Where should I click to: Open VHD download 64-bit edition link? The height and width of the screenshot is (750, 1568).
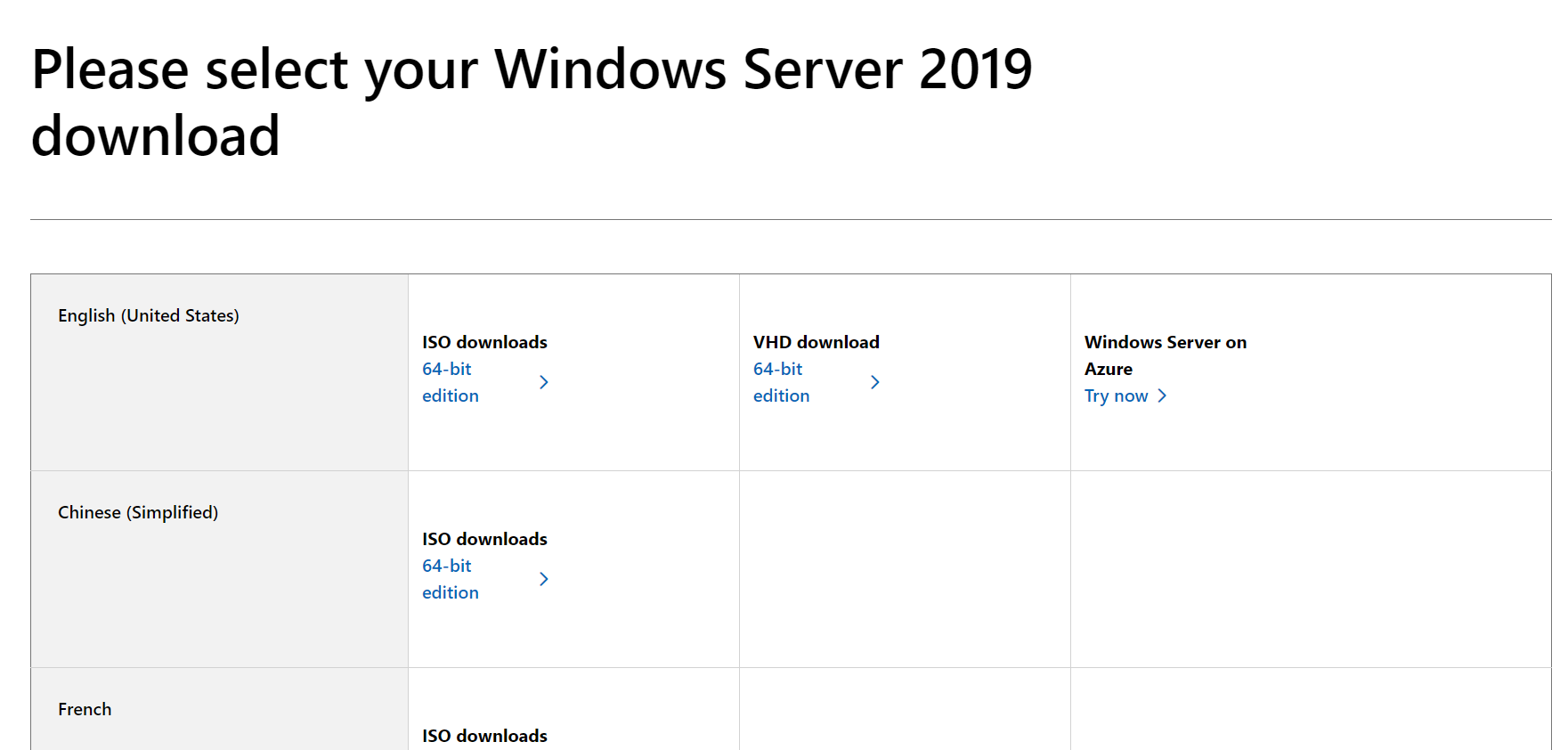[x=782, y=382]
